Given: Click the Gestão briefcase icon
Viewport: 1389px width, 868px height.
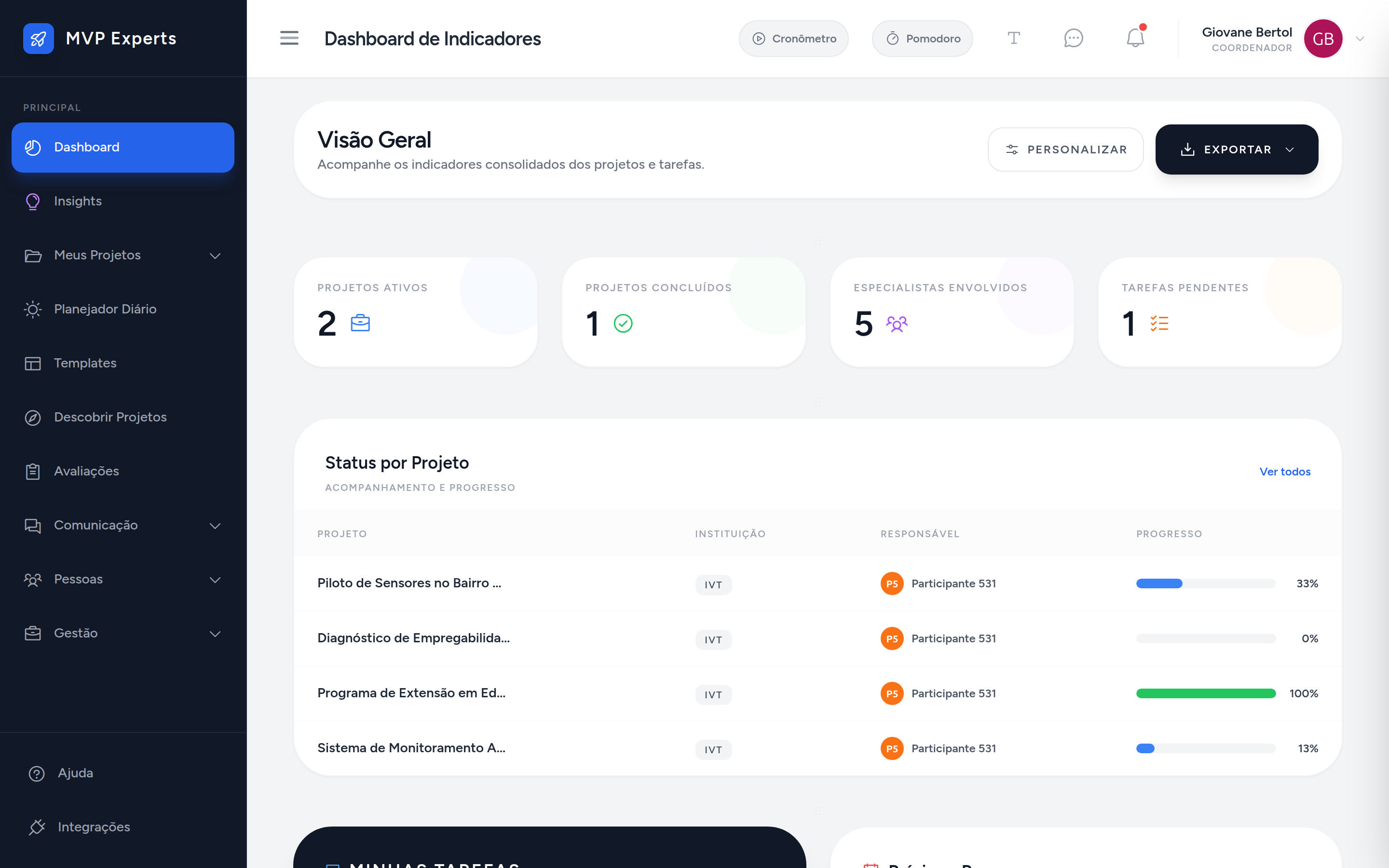Looking at the screenshot, I should 33,633.
